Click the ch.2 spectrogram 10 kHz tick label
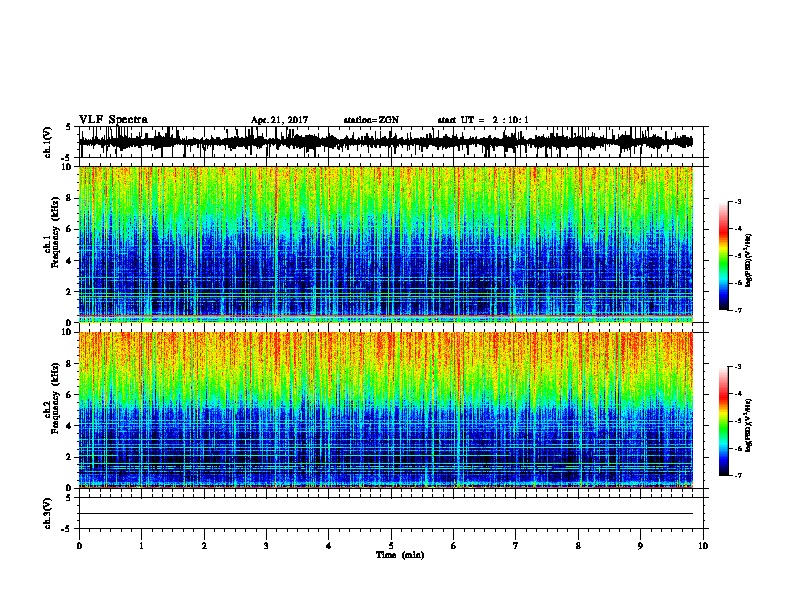Image resolution: width=792 pixels, height=612 pixels. click(x=68, y=332)
